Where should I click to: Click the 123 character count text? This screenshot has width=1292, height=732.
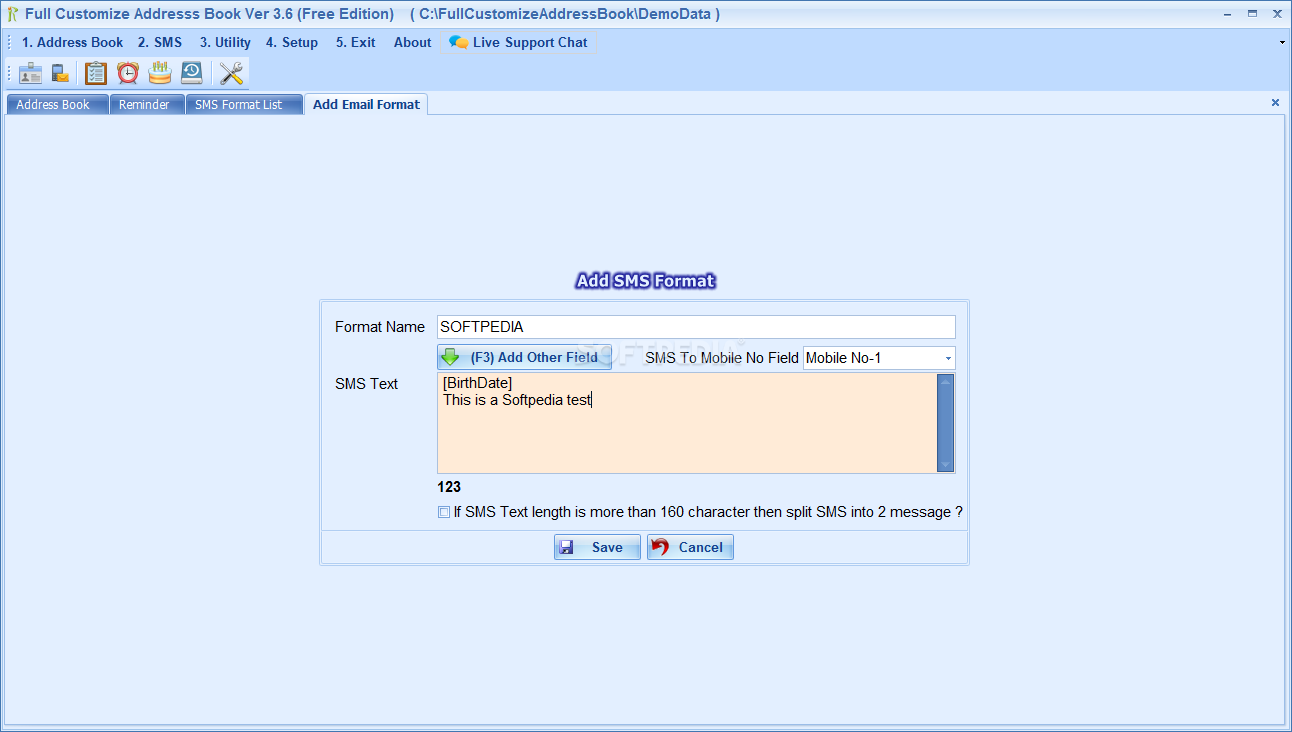tap(449, 487)
